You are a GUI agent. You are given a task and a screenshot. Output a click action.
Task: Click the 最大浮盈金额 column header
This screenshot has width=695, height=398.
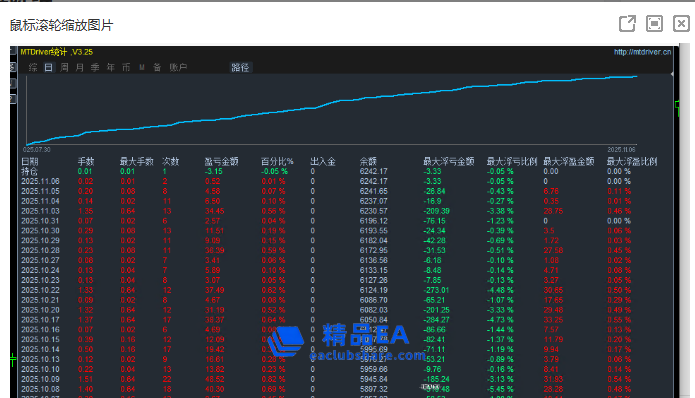(x=569, y=161)
